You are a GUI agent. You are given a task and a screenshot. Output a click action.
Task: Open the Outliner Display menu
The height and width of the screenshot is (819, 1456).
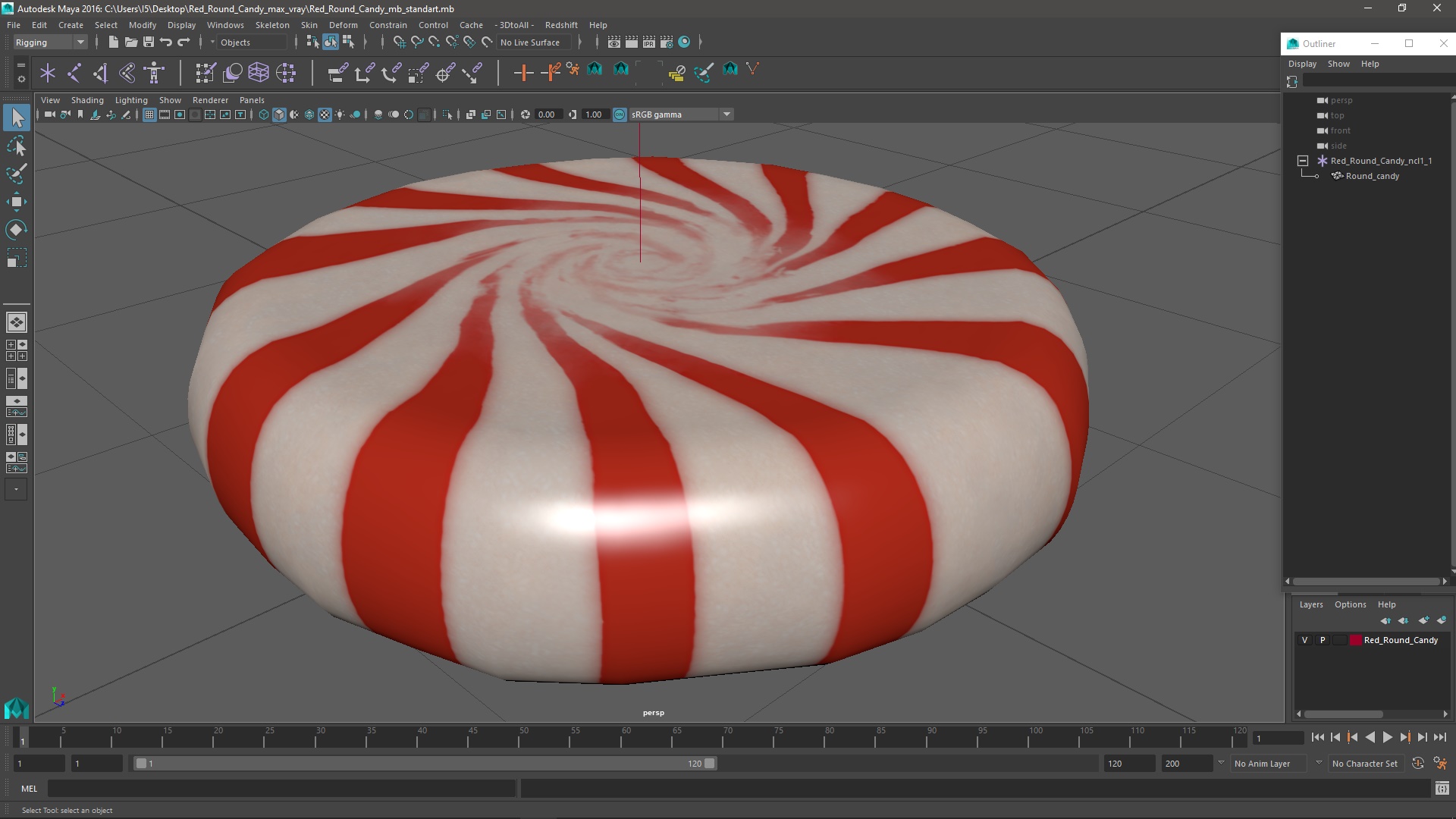coord(1302,64)
